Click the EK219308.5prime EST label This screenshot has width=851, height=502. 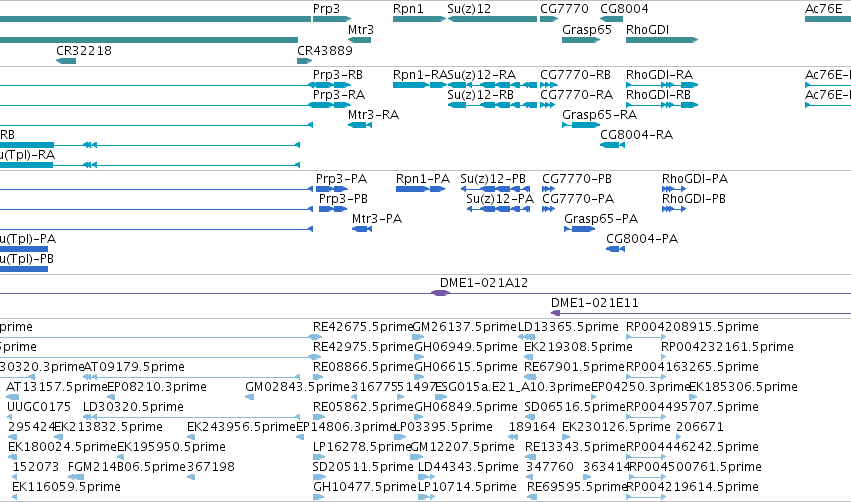578,347
